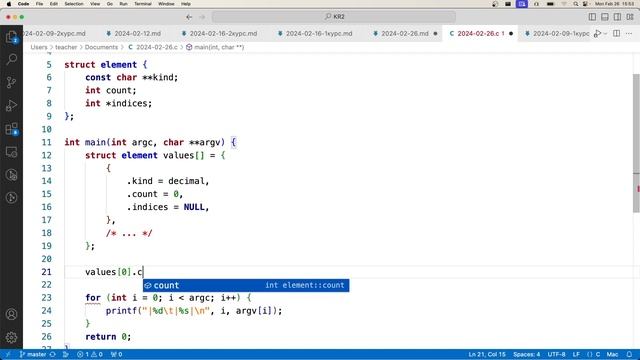This screenshot has width=640, height=360.
Task: Toggle the primary side bar
Action: (x=592, y=17)
